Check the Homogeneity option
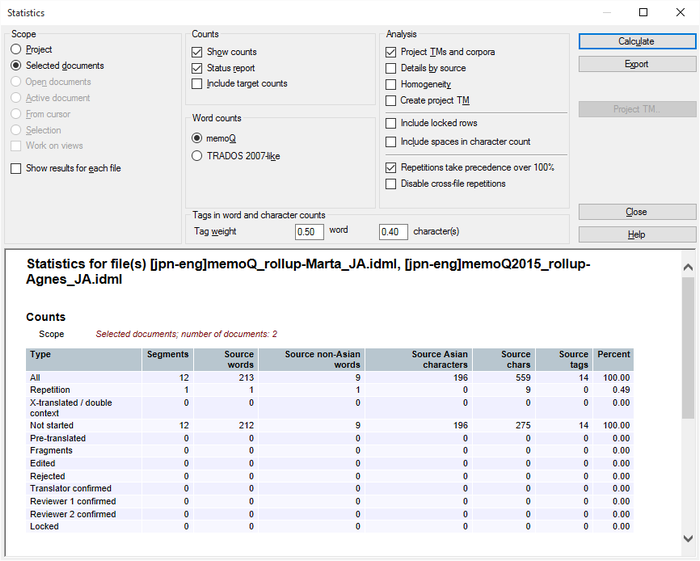The image size is (700, 561). click(x=391, y=84)
